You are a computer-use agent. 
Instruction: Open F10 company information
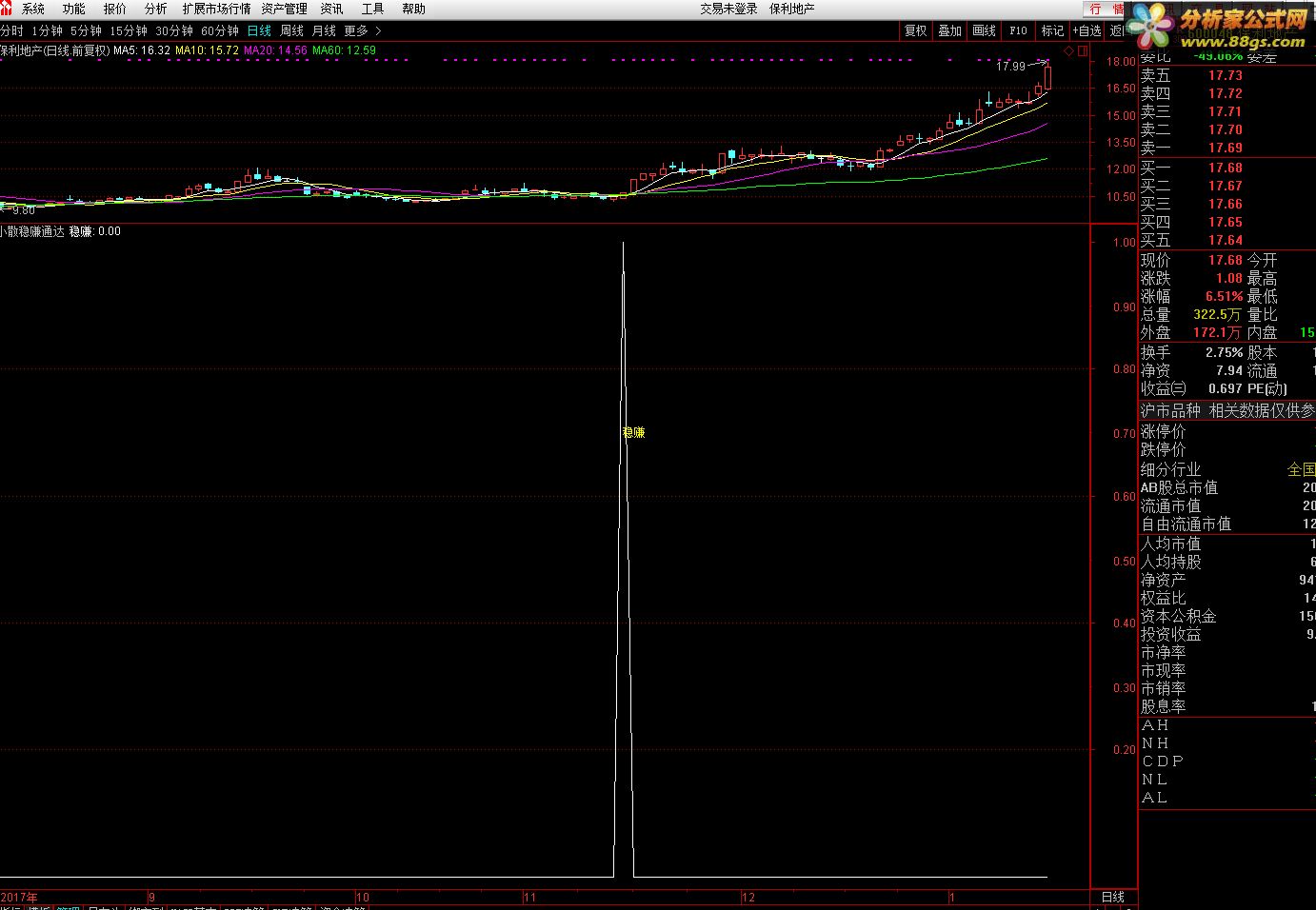pyautogui.click(x=1018, y=30)
